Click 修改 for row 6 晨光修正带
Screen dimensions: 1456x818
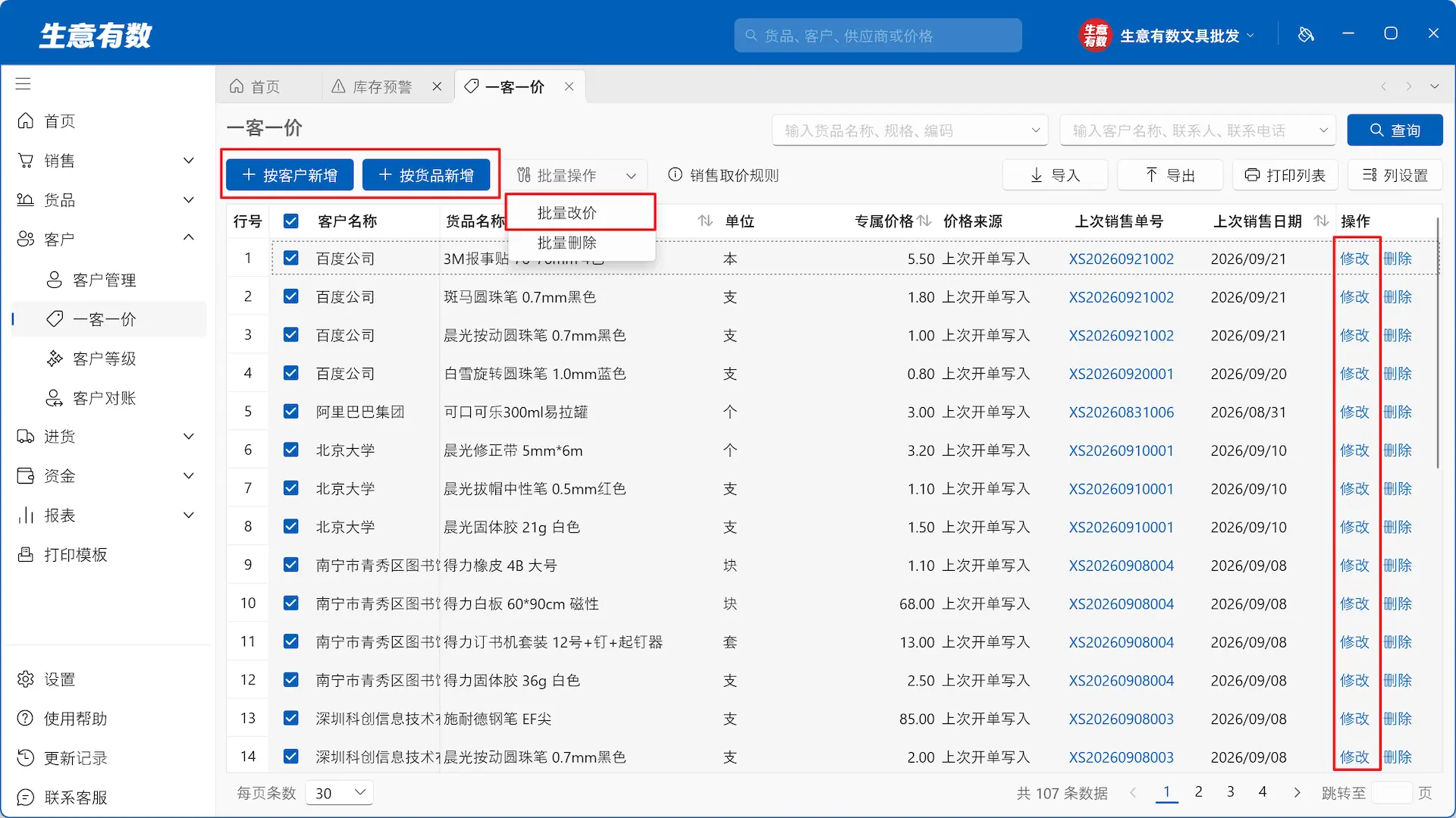[1354, 450]
